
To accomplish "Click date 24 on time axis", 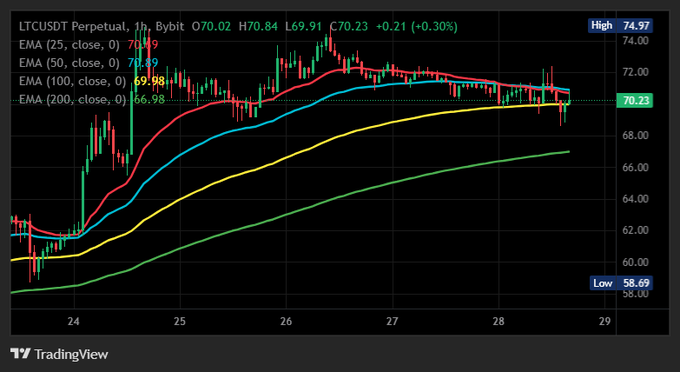I will [74, 322].
